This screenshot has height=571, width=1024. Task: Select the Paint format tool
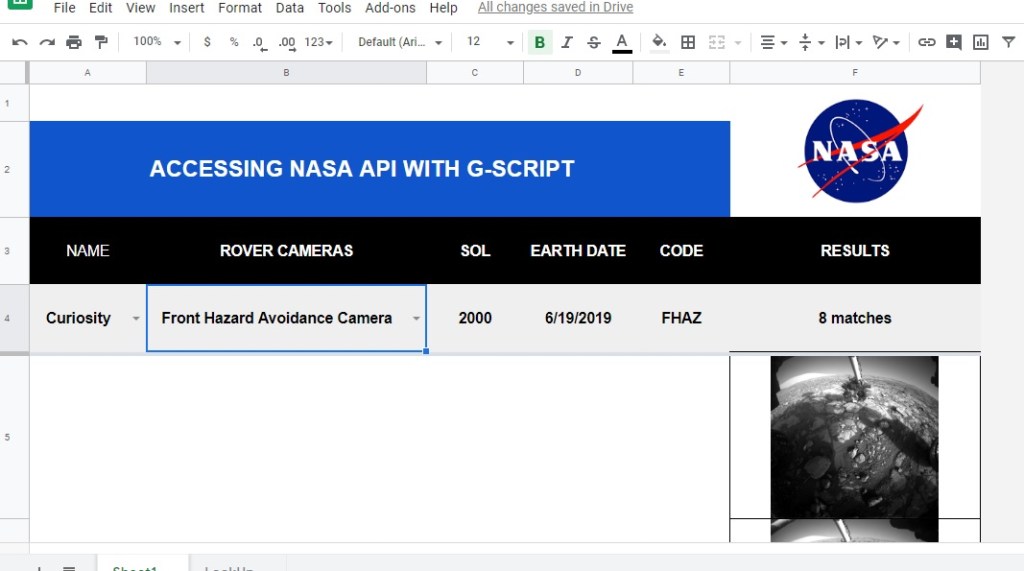[100, 42]
